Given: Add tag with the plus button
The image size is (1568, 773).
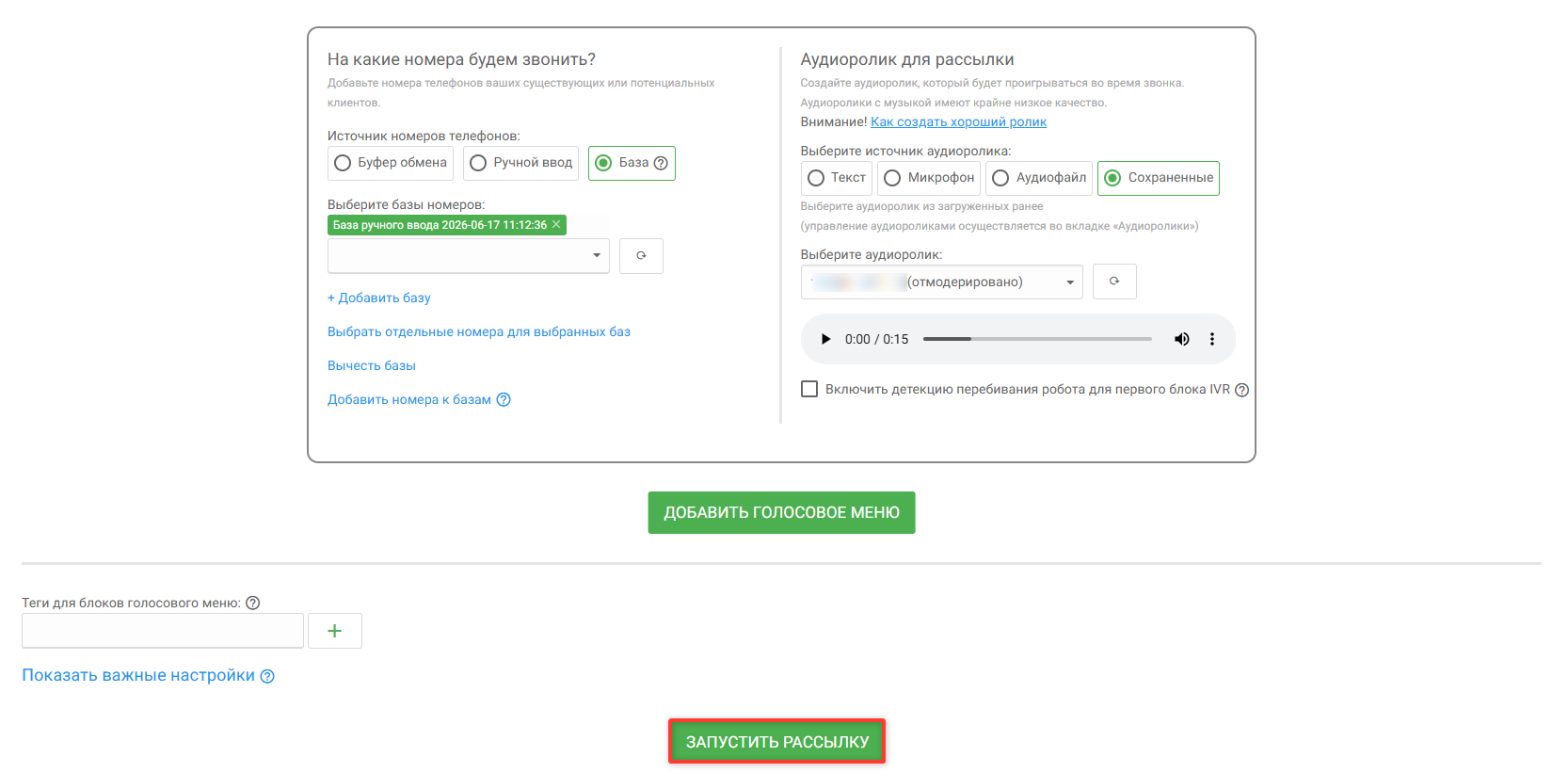Looking at the screenshot, I should pyautogui.click(x=335, y=631).
